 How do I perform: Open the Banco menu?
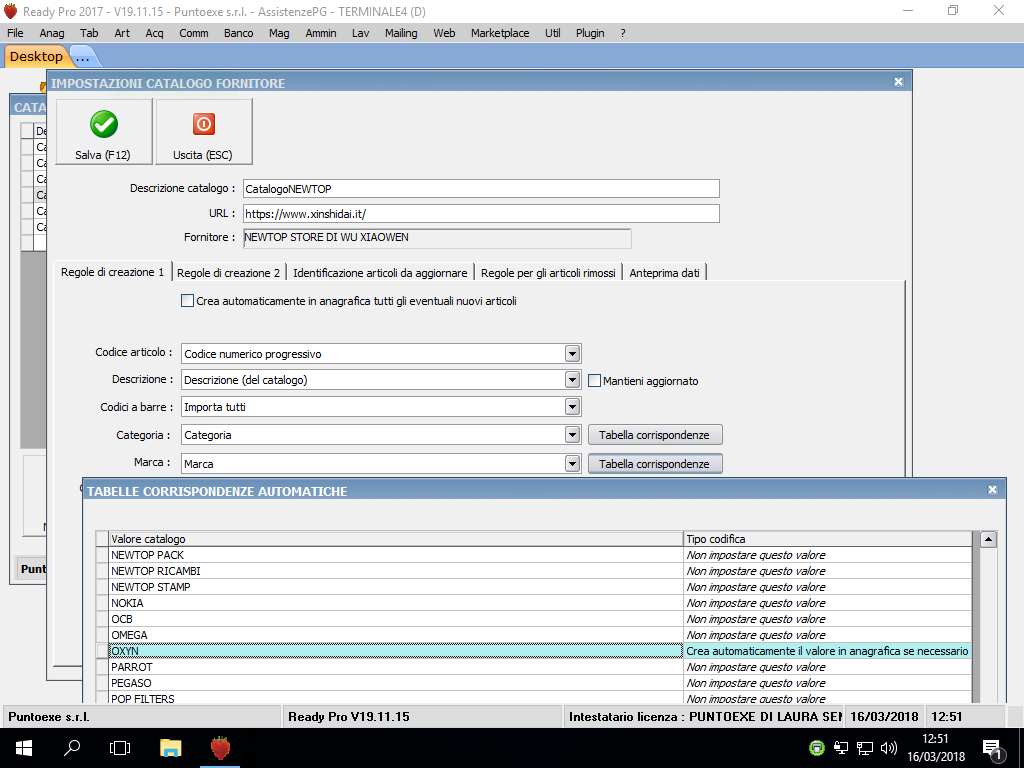pyautogui.click(x=238, y=33)
